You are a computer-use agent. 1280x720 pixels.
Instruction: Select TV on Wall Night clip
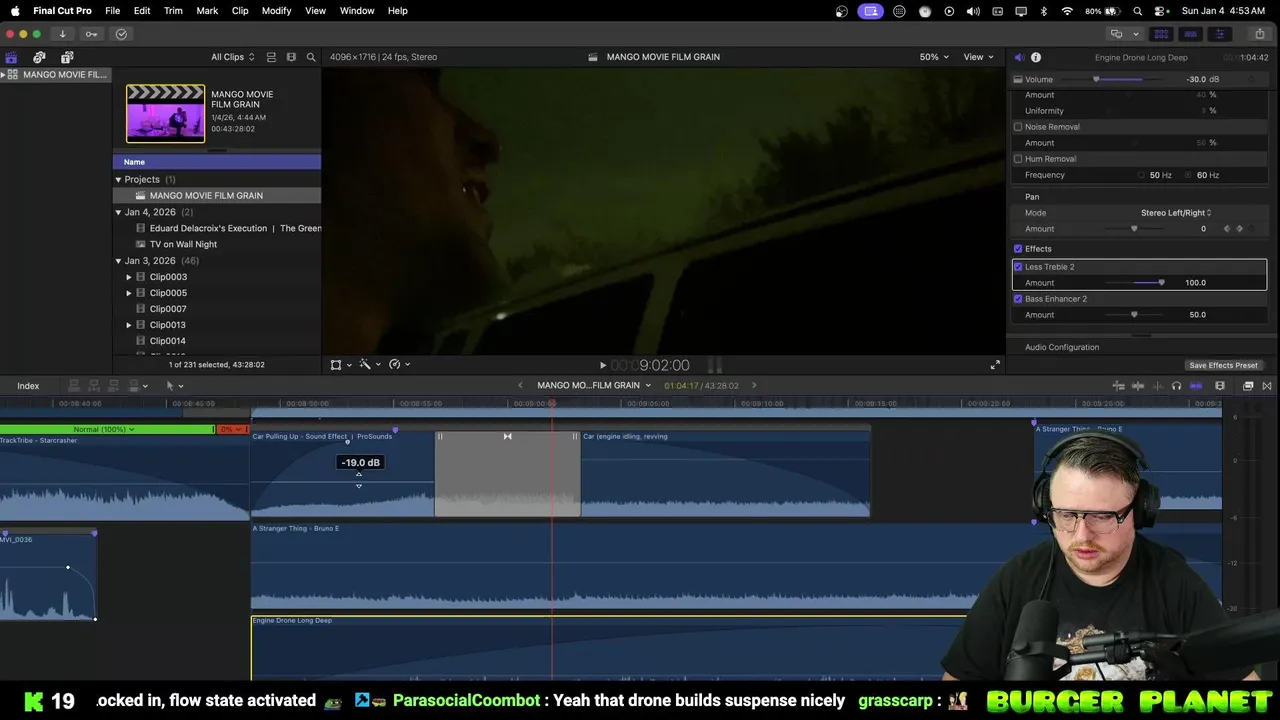click(183, 244)
